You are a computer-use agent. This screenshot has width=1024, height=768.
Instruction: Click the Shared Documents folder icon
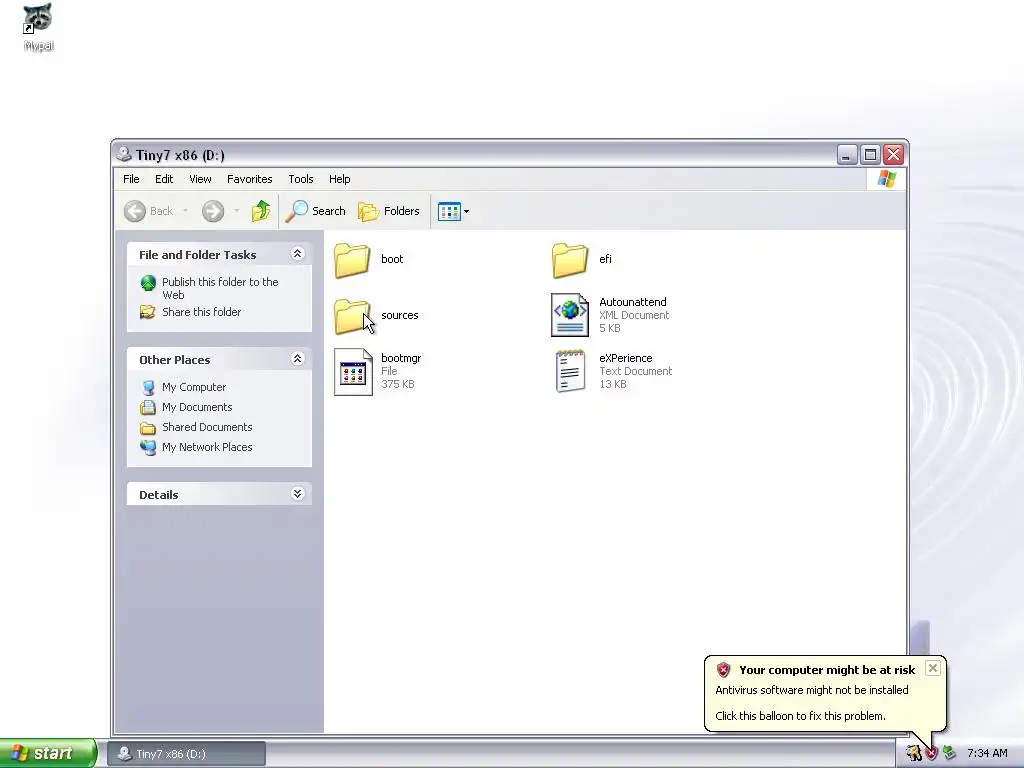click(x=148, y=428)
